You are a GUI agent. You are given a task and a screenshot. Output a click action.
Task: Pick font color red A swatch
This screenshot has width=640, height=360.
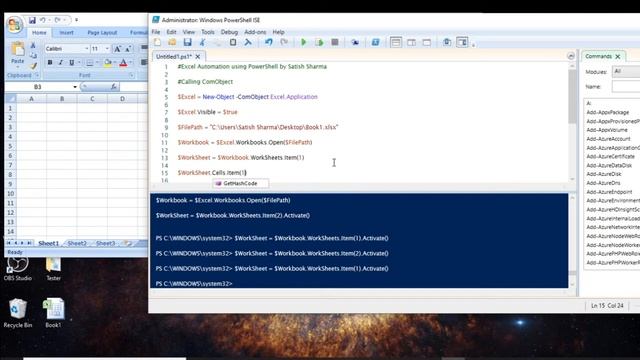[123, 62]
